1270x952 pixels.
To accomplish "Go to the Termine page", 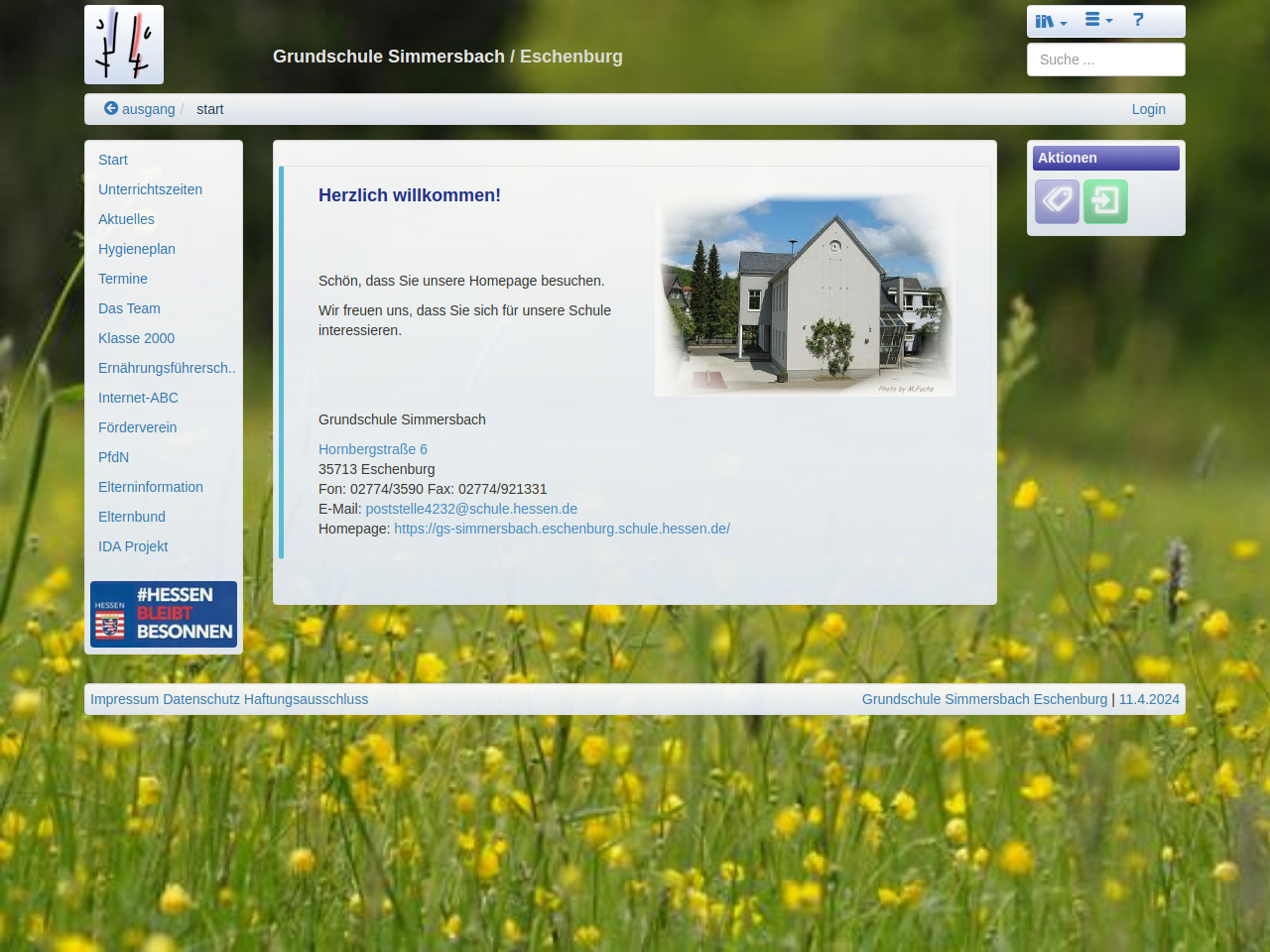I will pos(123,279).
